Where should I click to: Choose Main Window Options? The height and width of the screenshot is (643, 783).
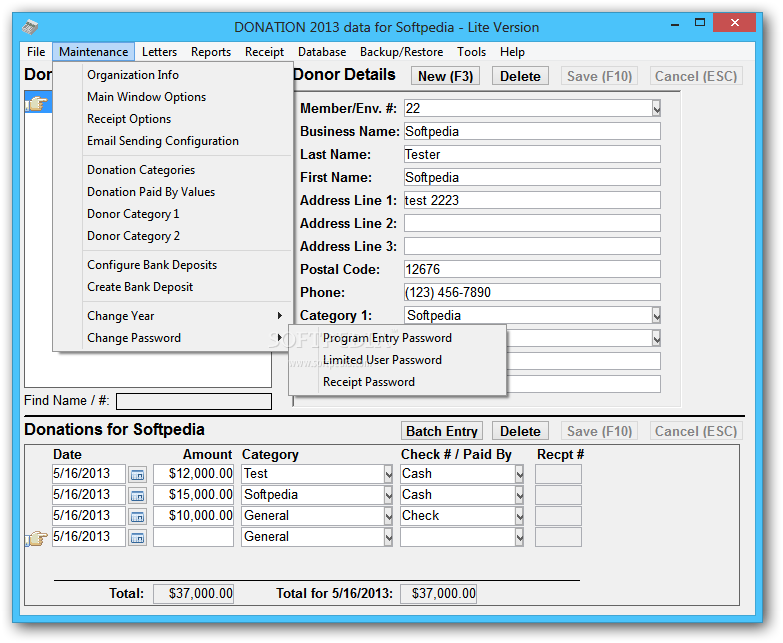(x=172, y=97)
